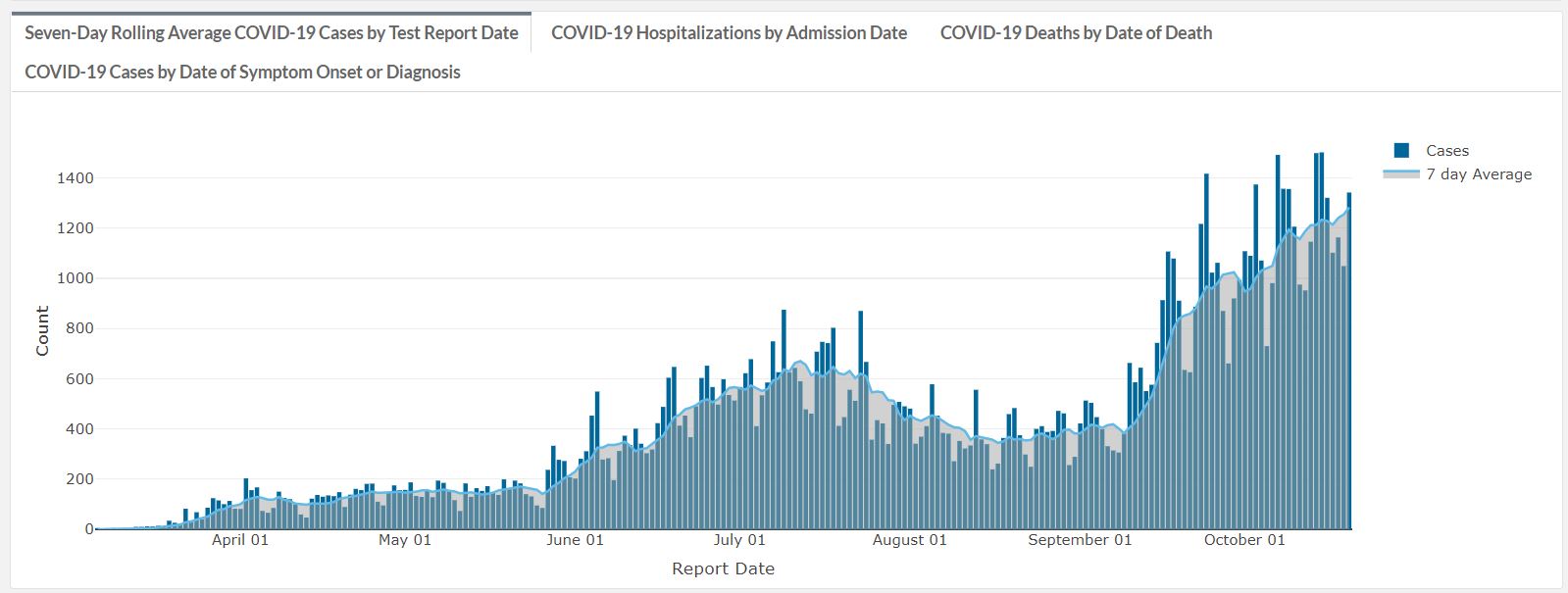Select the June 01 date tick label
The width and height of the screenshot is (1568, 593).
[575, 540]
